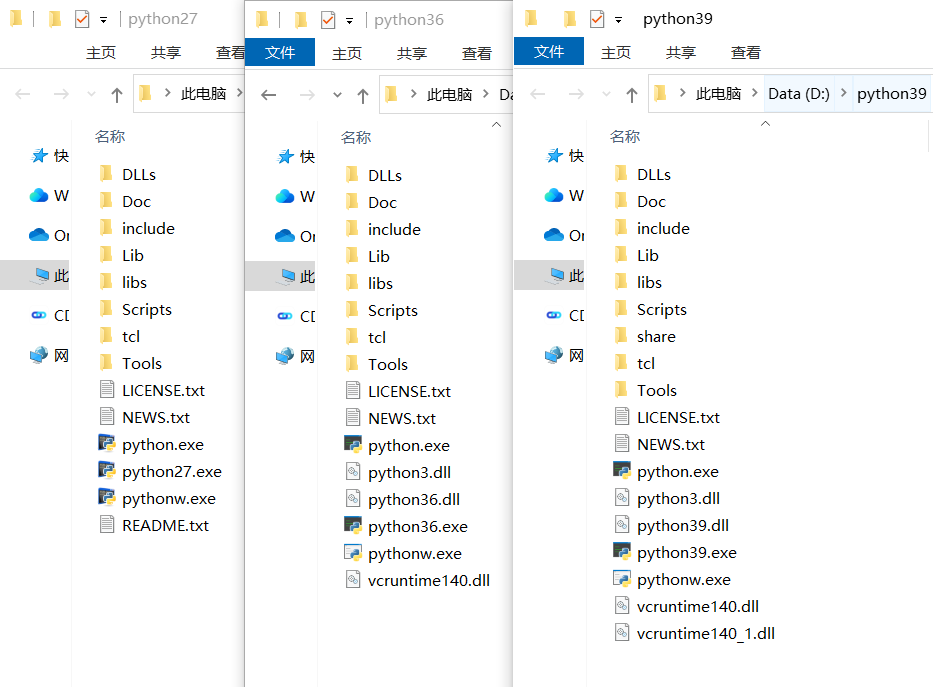Select NEWS.txt in python39 window
This screenshot has height=687, width=933.
(671, 444)
